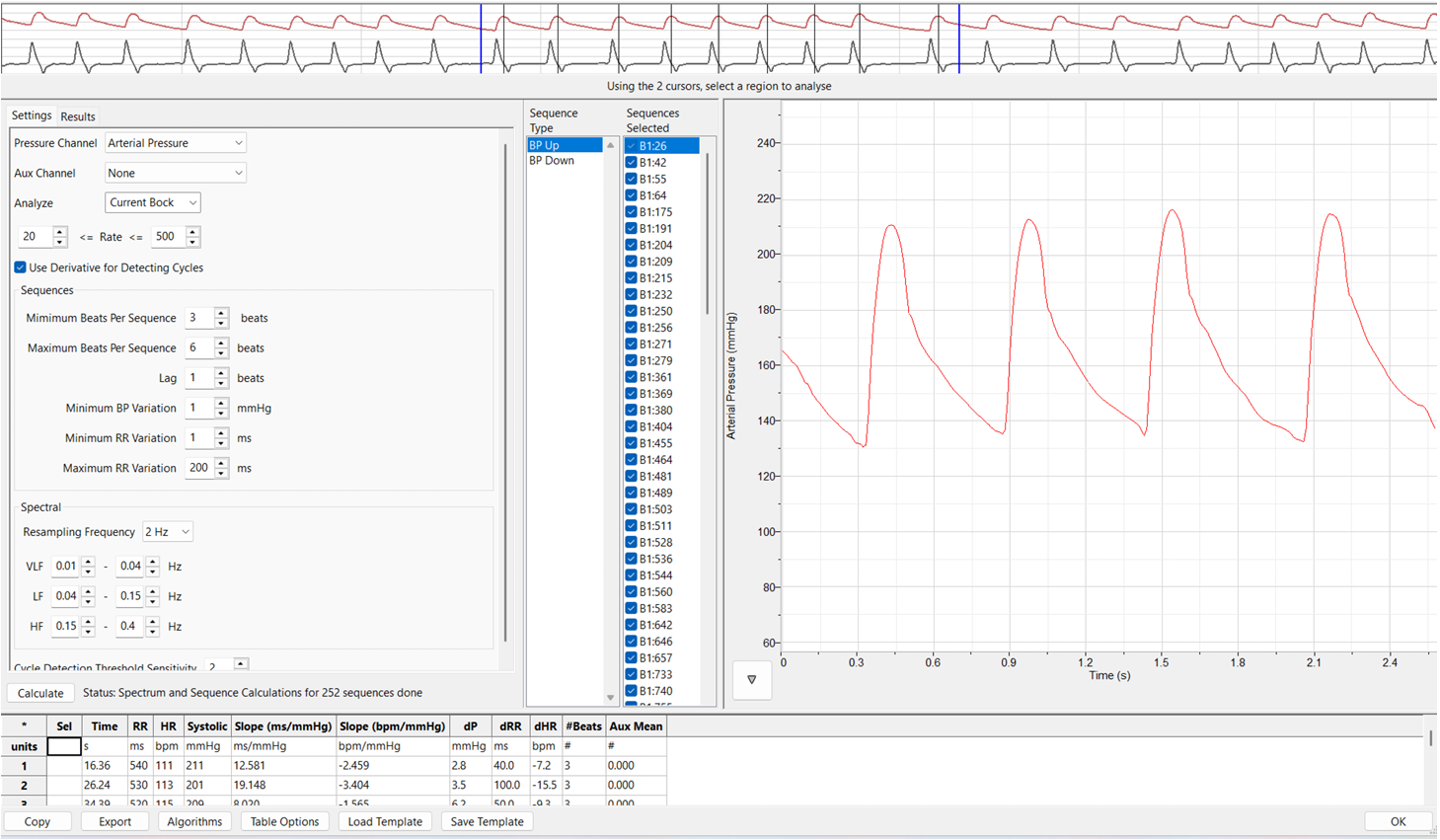Adjust the Minimum BP Variation stepper

click(221, 408)
